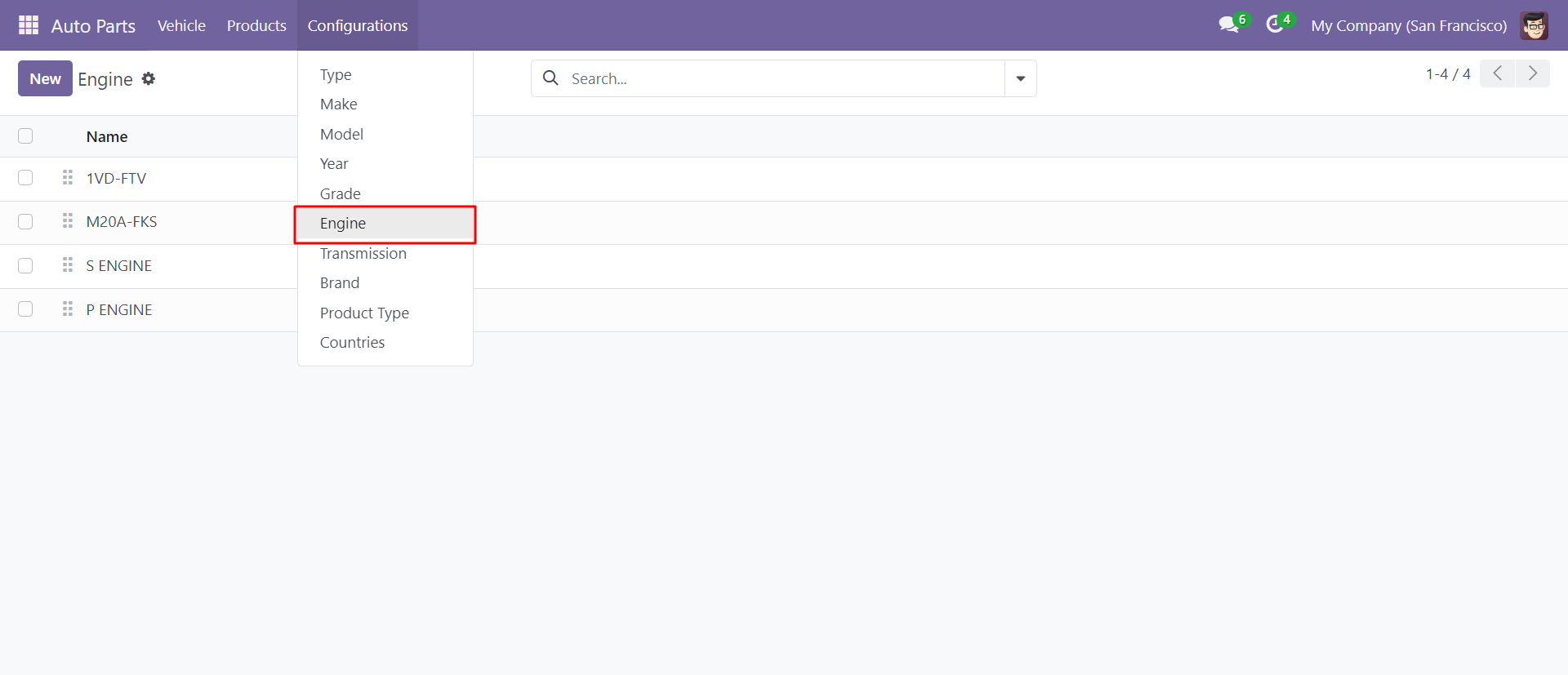Open the M20A-FKS engine record

[122, 222]
